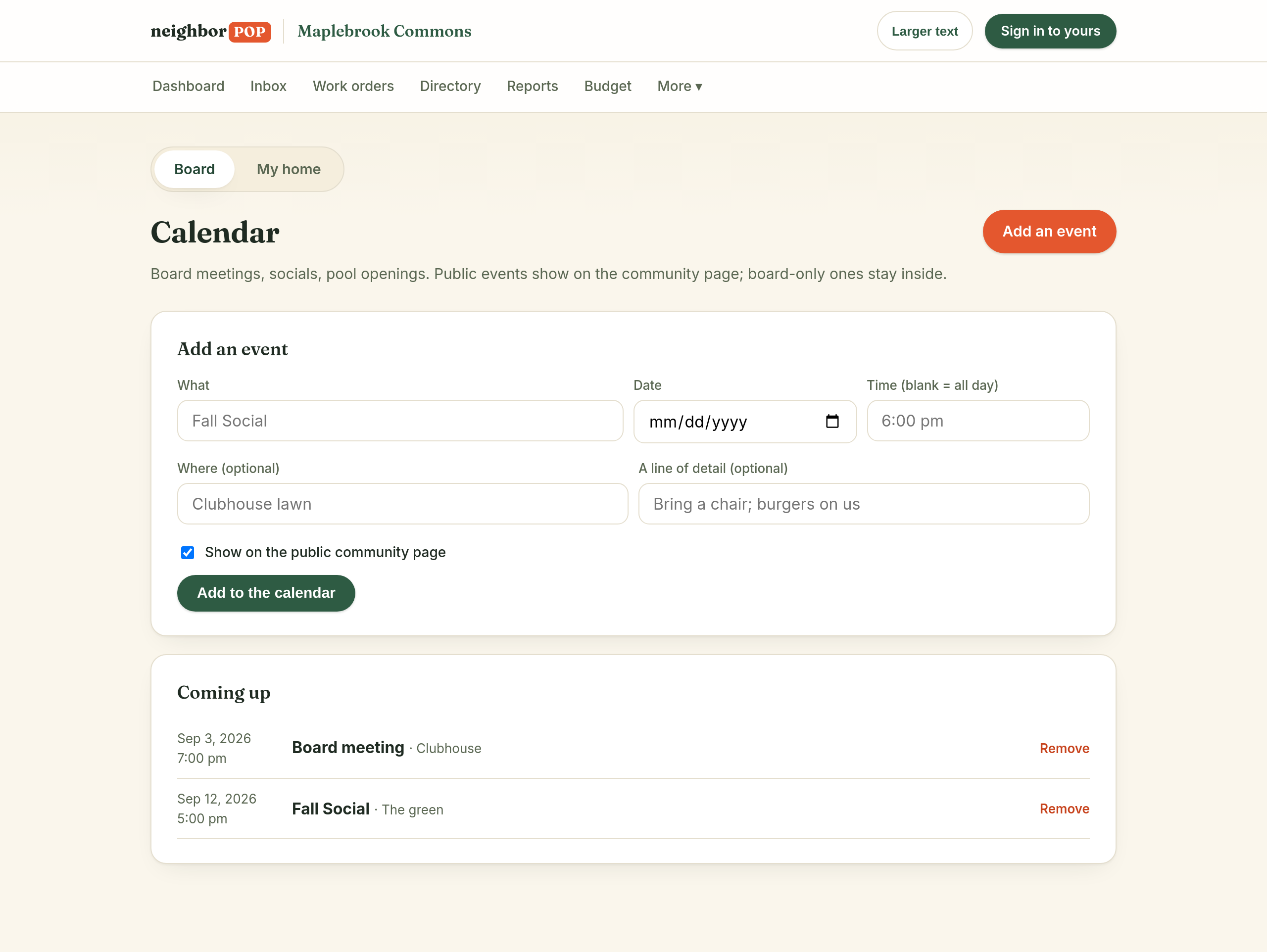Open Work orders in the navigation
This screenshot has height=952, width=1267.
click(353, 86)
